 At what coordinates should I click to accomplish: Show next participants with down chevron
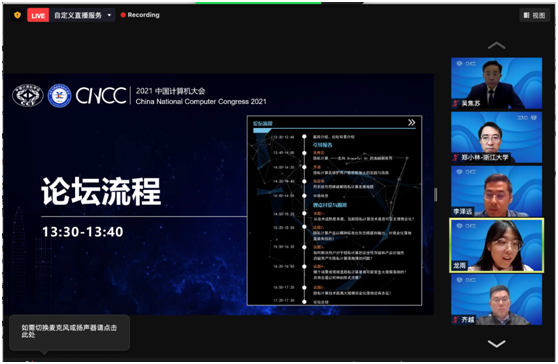496,343
